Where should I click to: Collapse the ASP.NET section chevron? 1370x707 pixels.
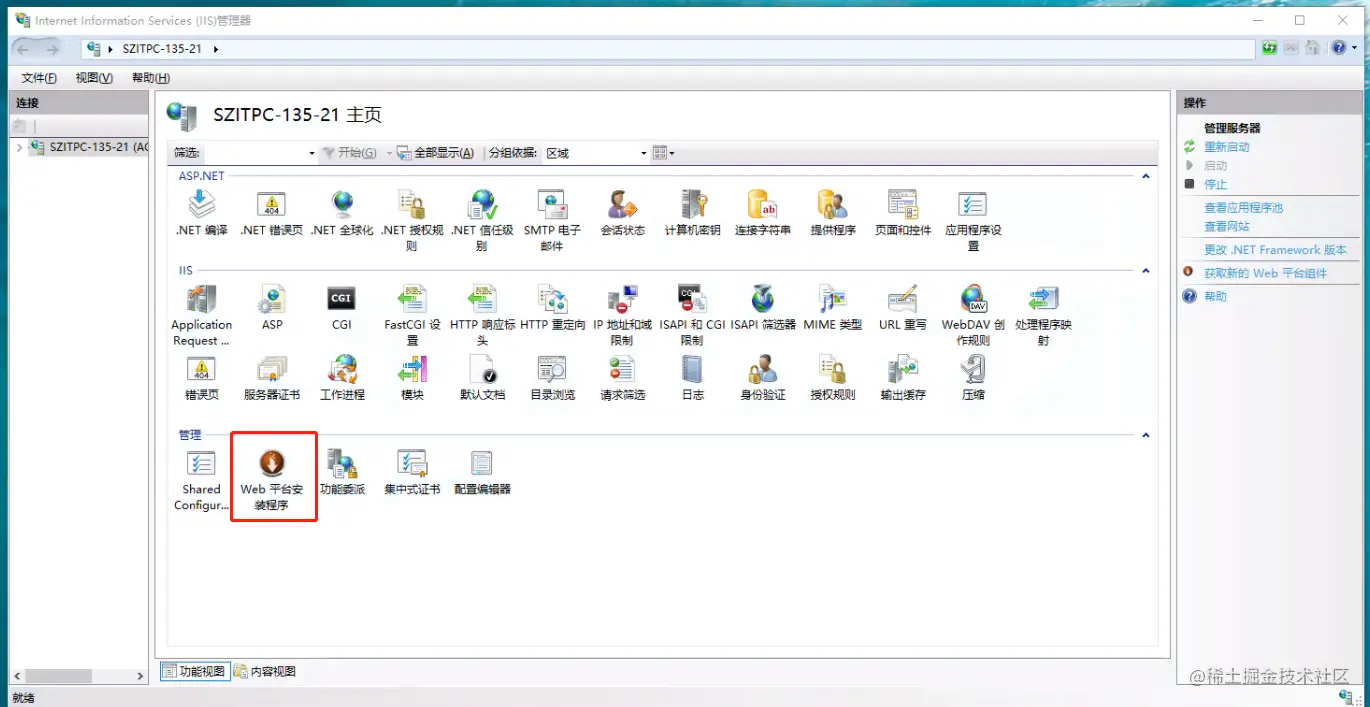click(x=1145, y=175)
